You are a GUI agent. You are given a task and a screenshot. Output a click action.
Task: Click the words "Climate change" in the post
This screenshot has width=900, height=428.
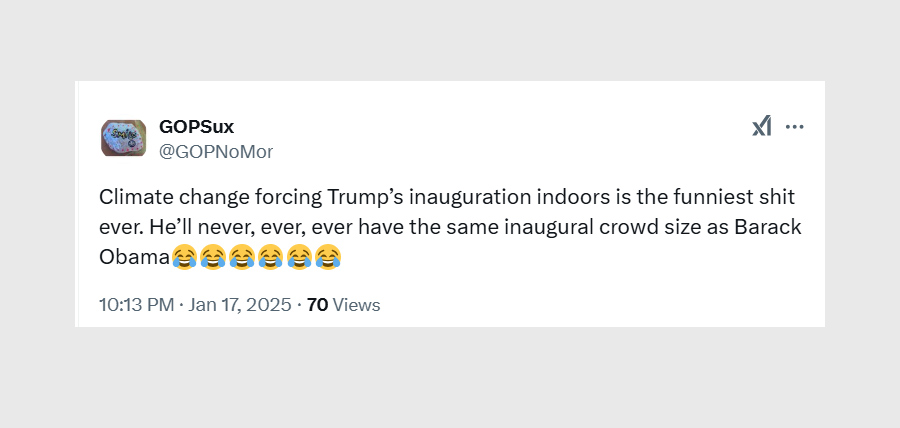[160, 197]
